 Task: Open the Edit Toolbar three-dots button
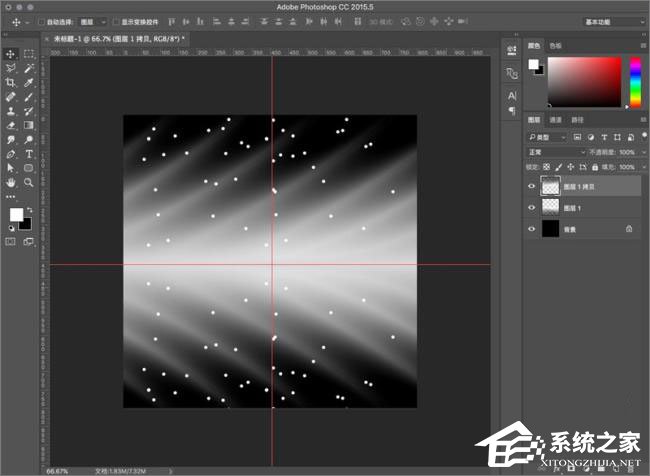point(10,197)
